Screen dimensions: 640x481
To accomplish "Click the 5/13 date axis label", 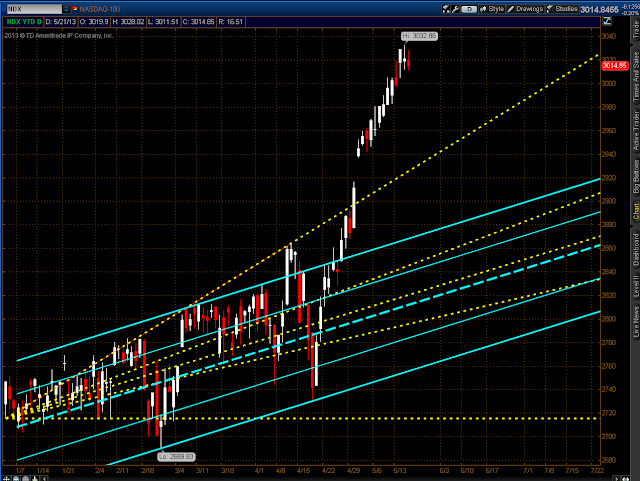I will point(400,470).
